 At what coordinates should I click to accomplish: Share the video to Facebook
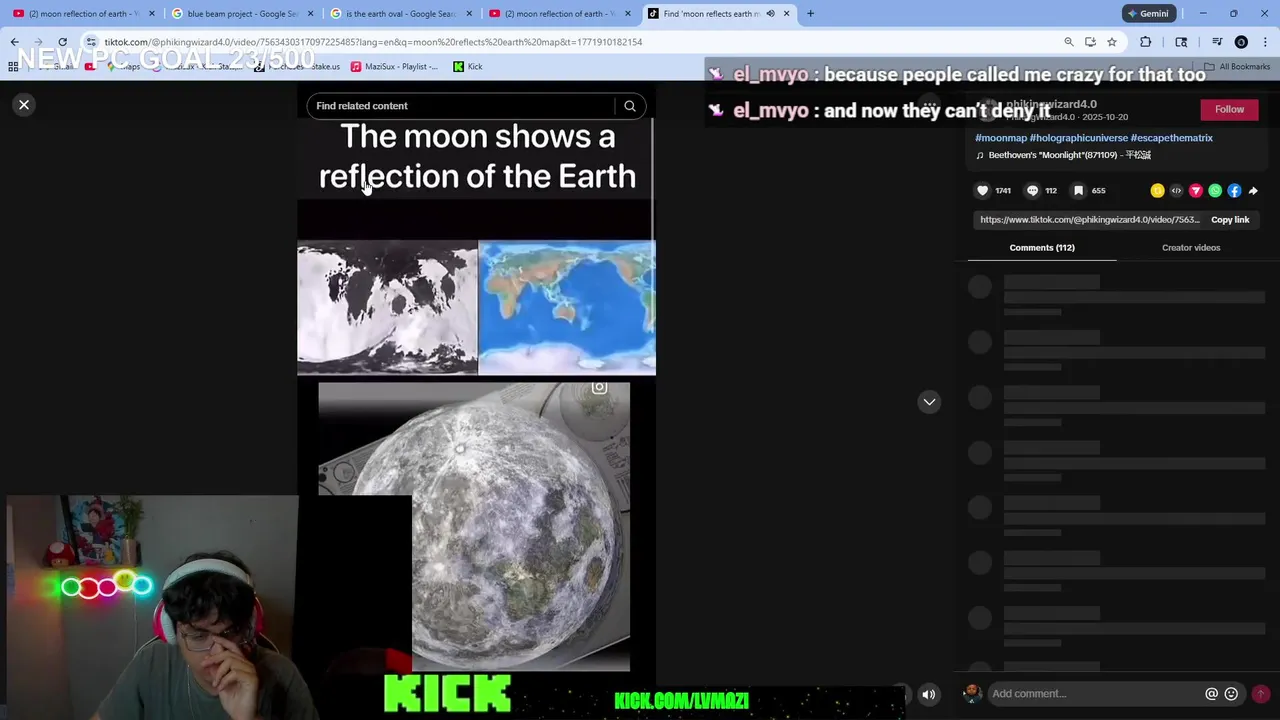coord(1234,190)
